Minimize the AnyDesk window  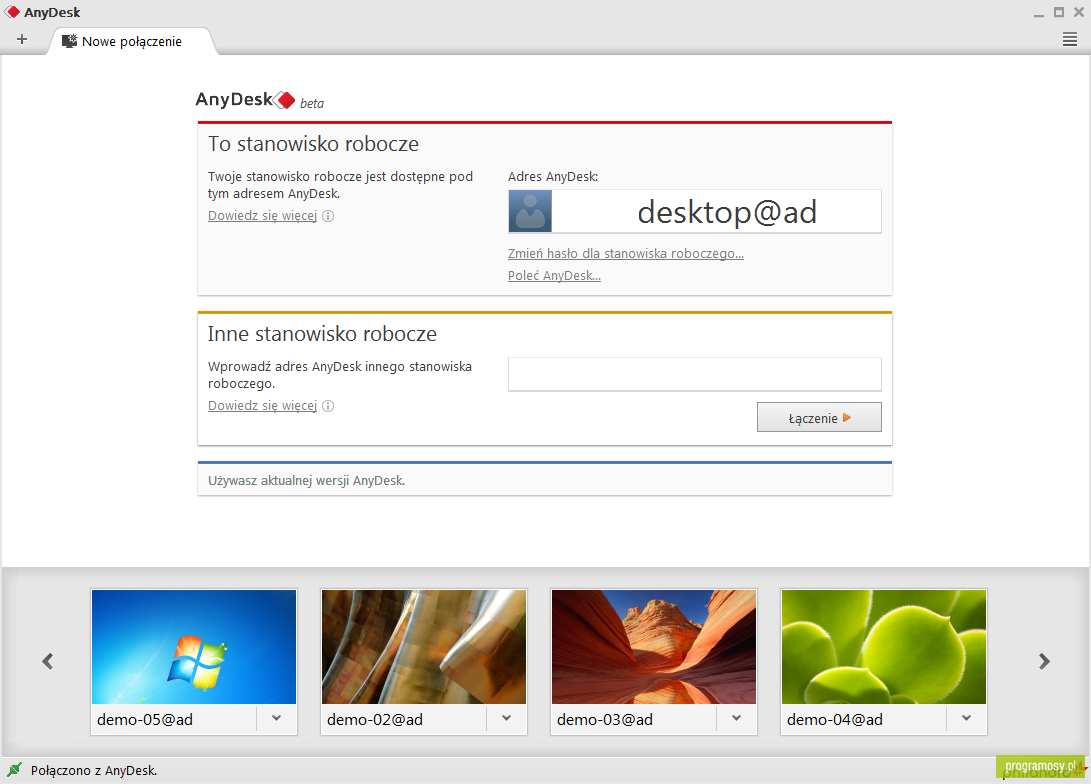[1039, 13]
